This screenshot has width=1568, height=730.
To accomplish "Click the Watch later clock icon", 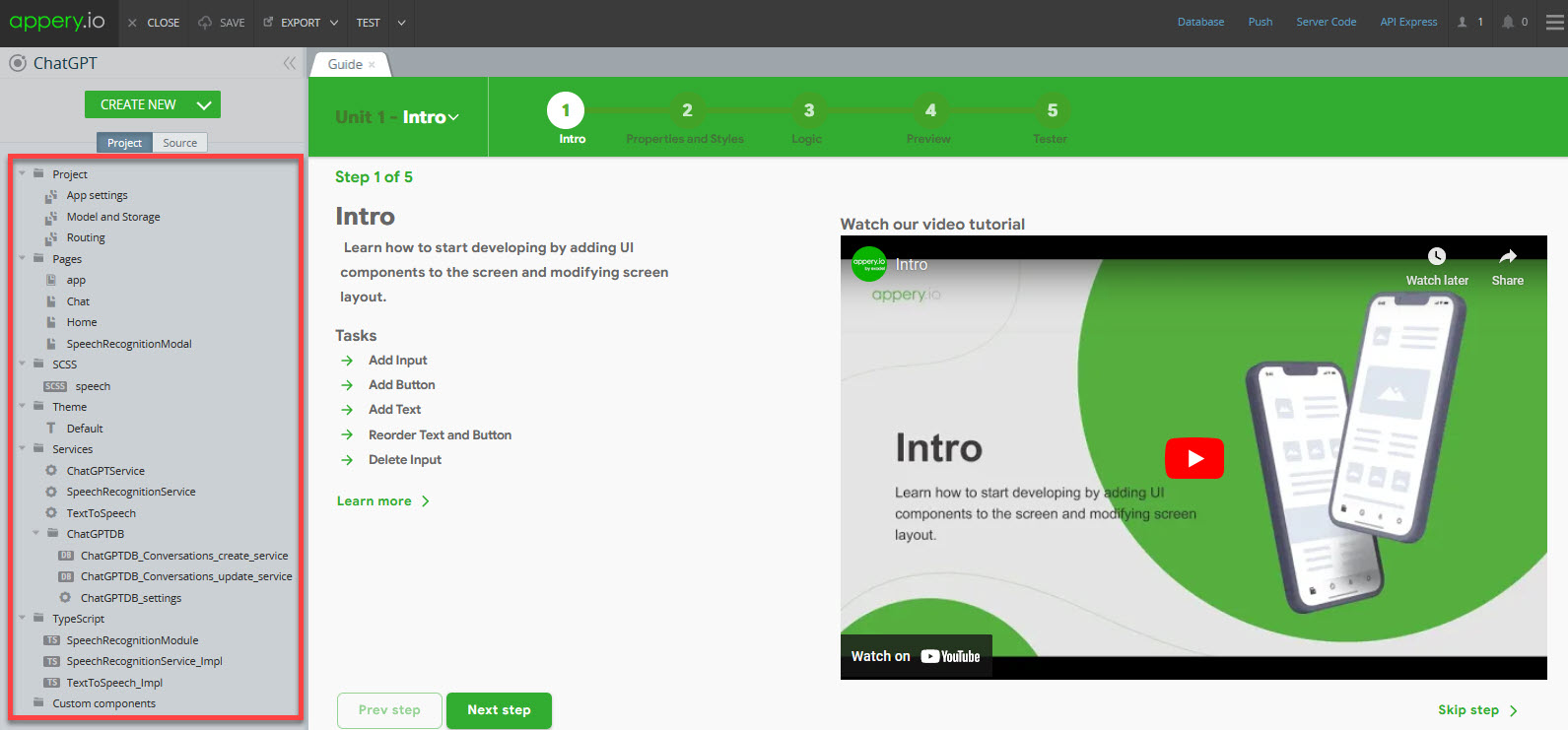I will [1437, 256].
